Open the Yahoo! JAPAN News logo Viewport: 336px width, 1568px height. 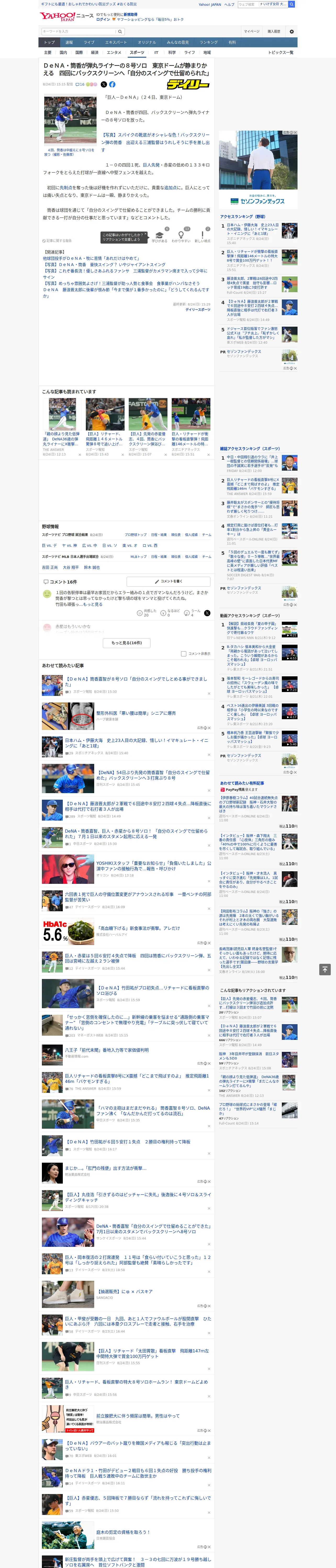[66, 16]
